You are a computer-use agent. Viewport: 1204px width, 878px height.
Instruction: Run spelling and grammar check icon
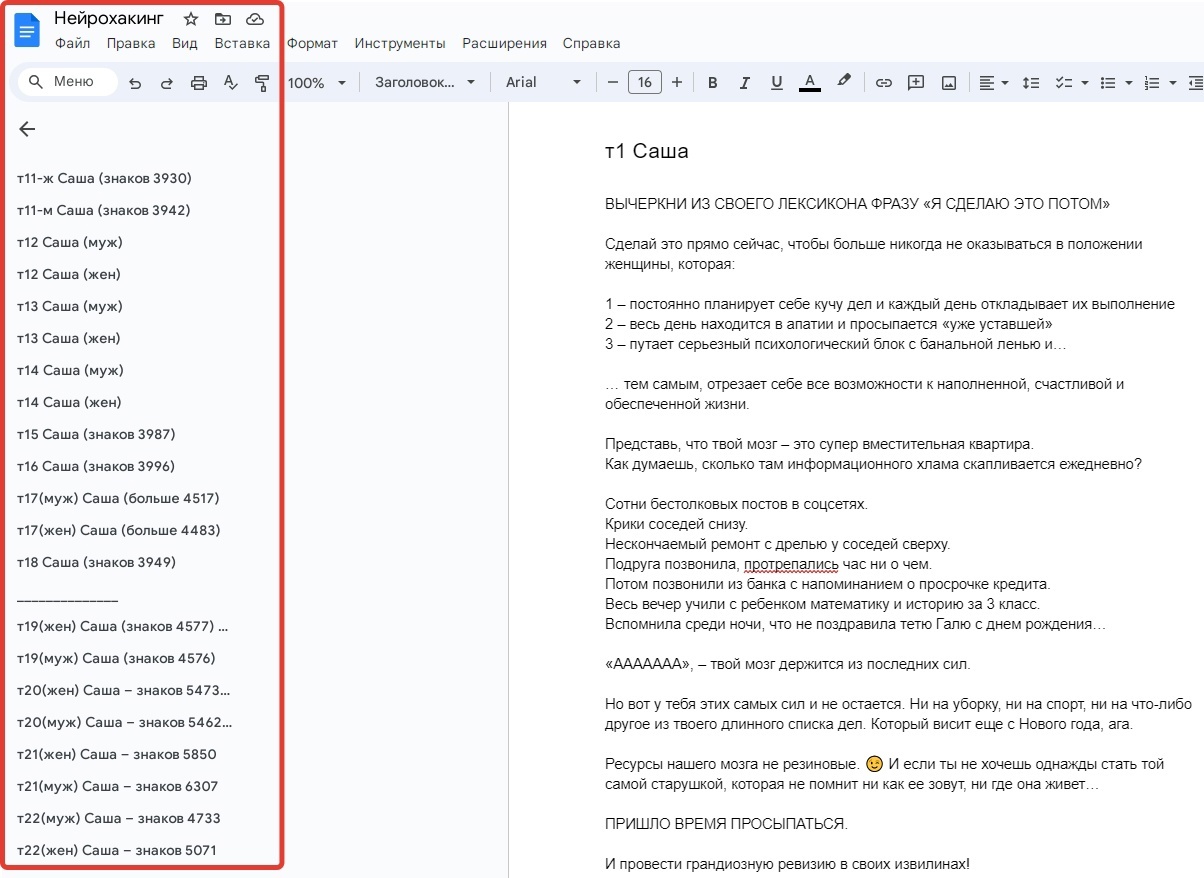231,83
